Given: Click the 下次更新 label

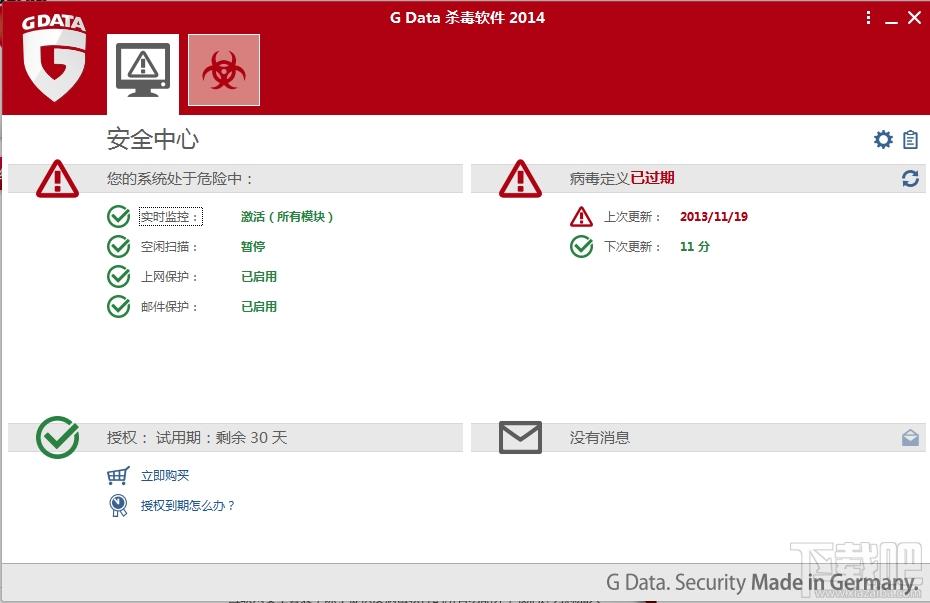Looking at the screenshot, I should 632,247.
